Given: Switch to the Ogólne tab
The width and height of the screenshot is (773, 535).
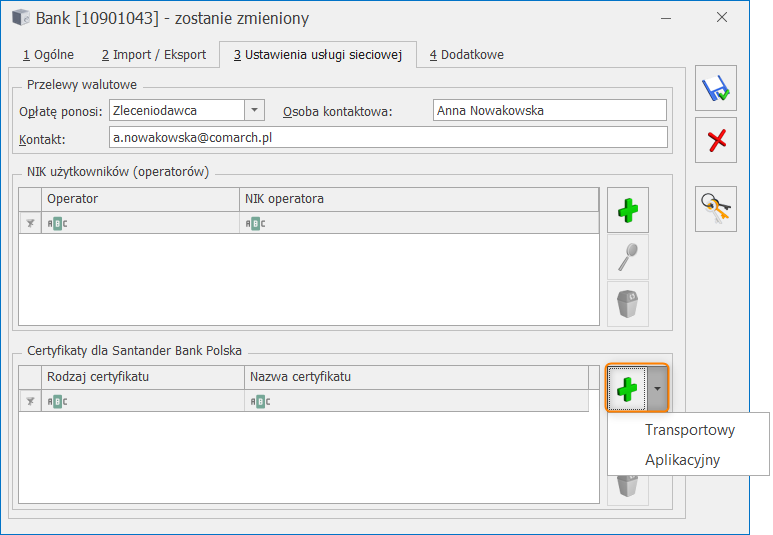Looking at the screenshot, I should [48, 54].
